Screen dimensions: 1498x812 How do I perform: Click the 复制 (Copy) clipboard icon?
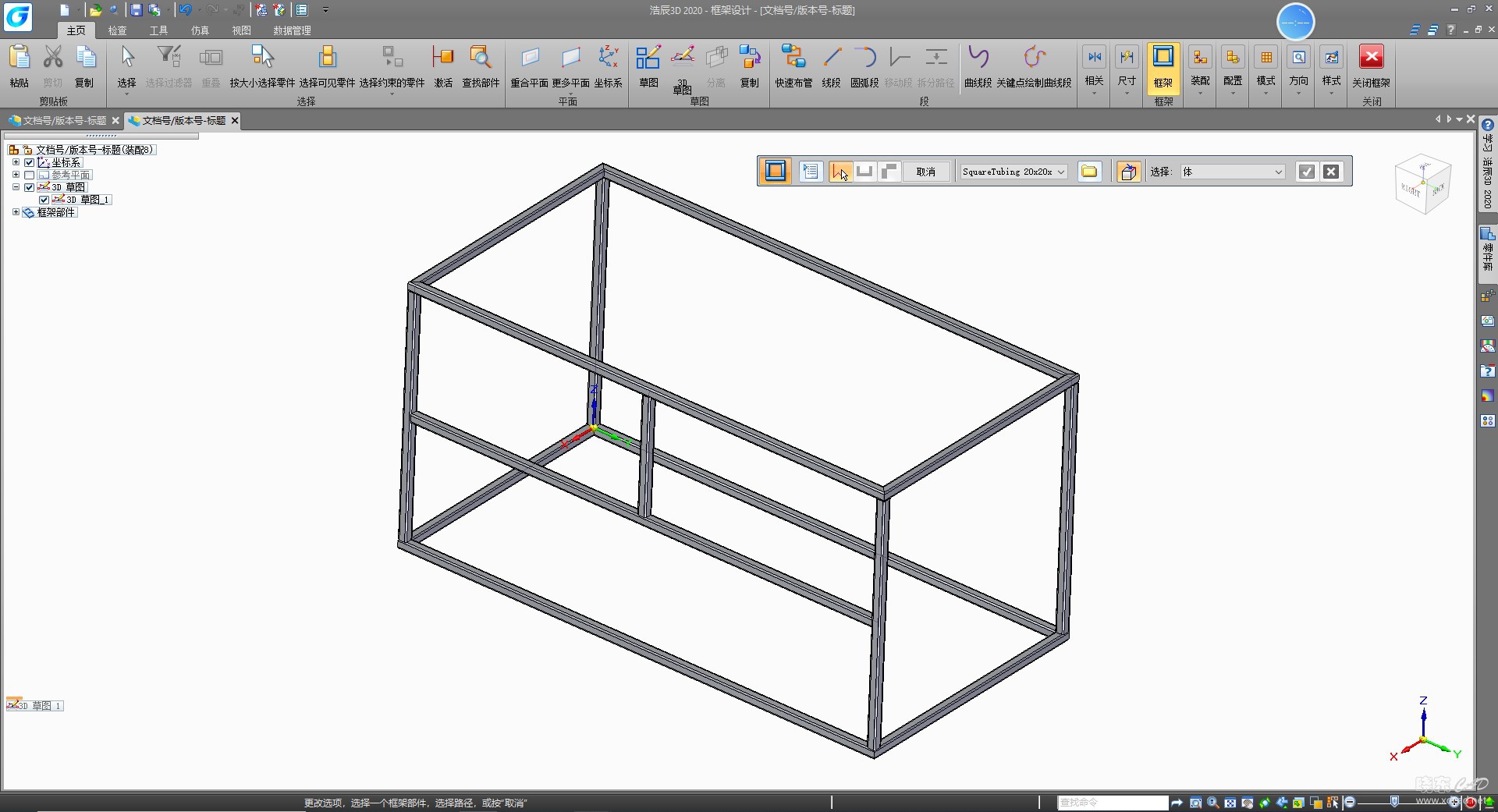[85, 58]
